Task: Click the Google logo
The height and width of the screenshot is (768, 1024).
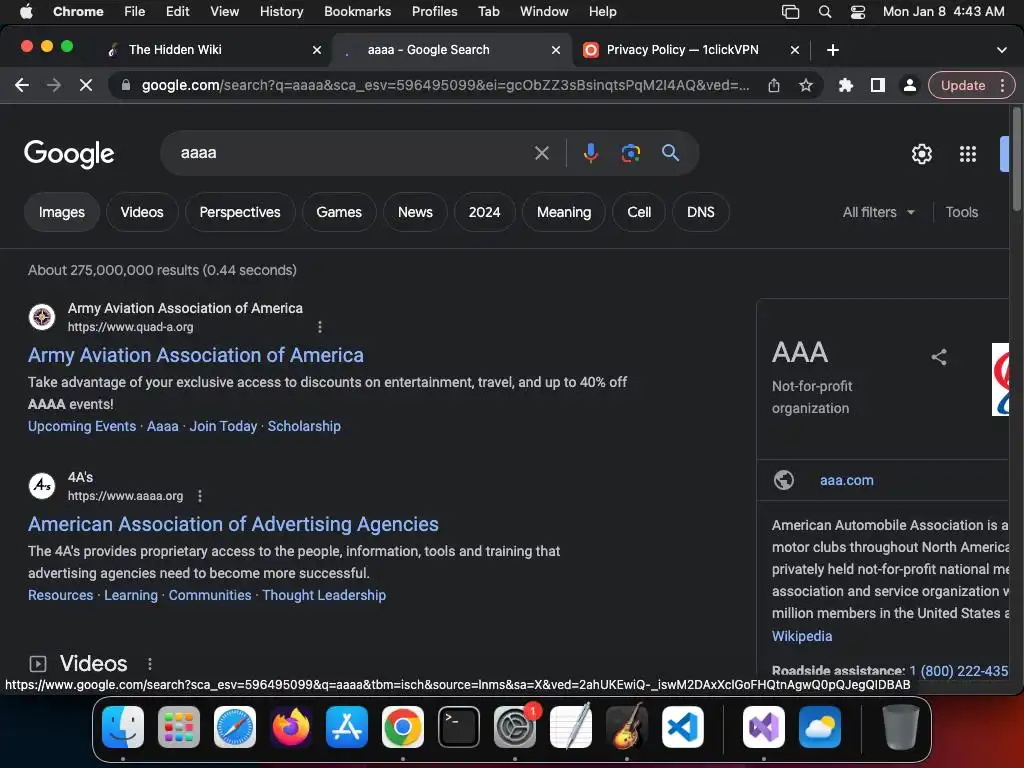Action: (69, 154)
